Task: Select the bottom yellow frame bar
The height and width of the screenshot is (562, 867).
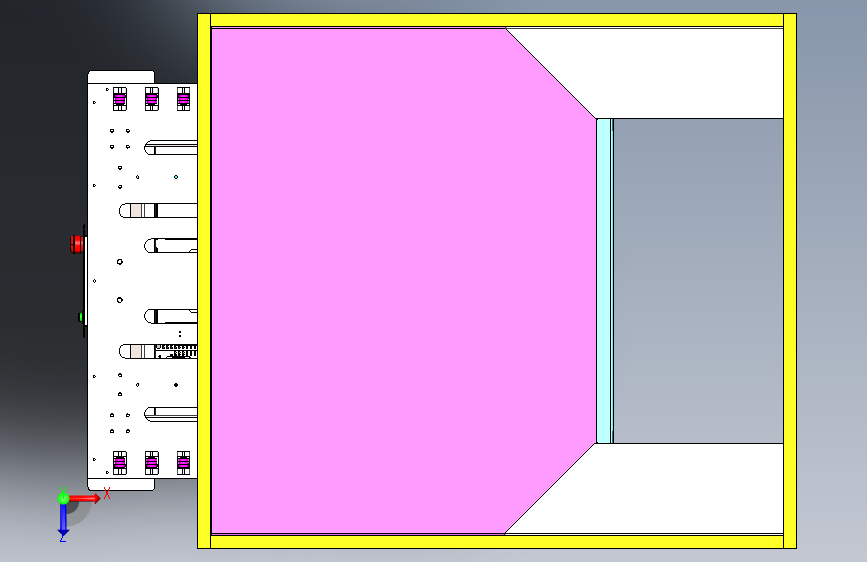Action: (x=497, y=542)
